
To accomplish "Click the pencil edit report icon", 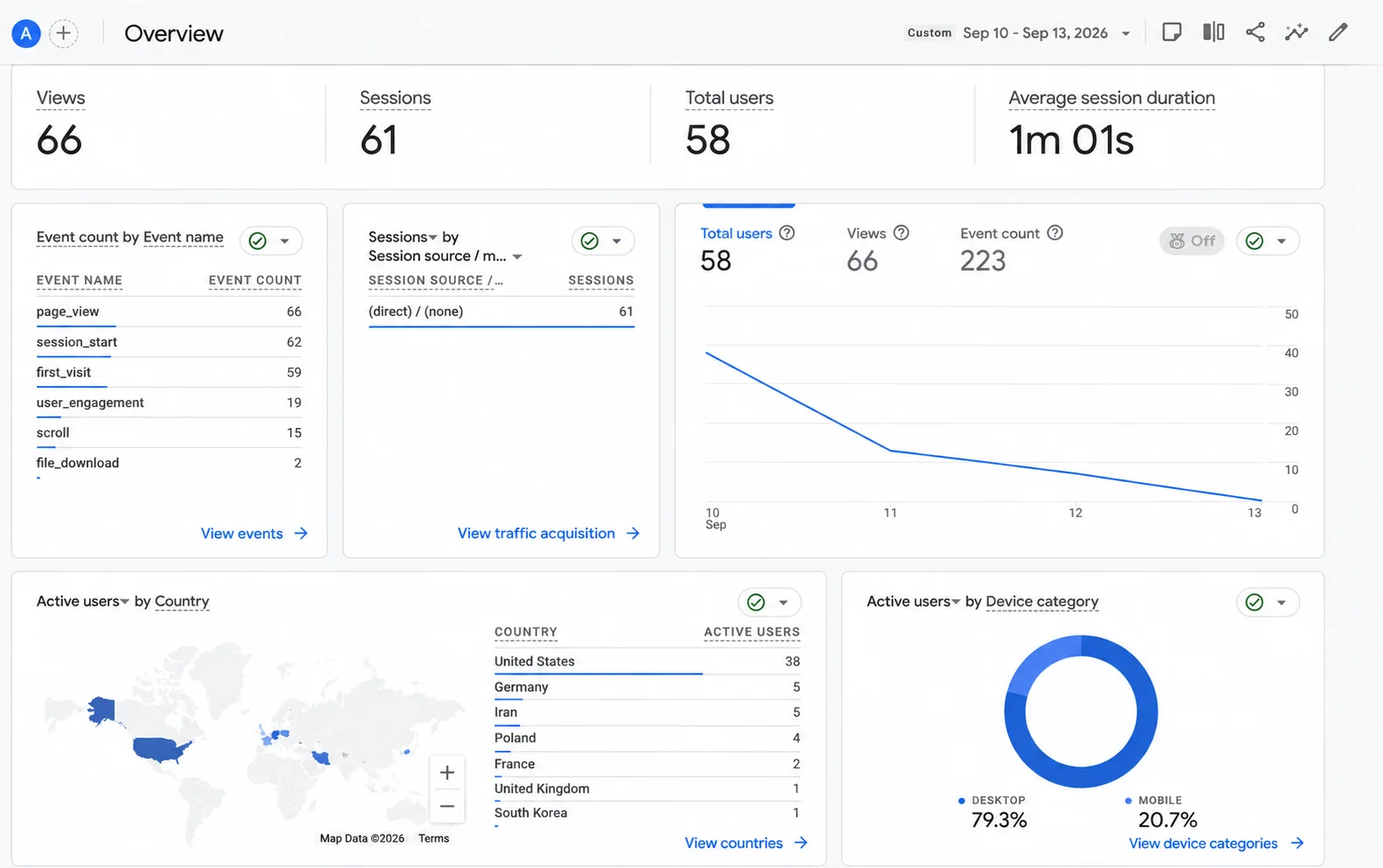I will click(x=1338, y=32).
